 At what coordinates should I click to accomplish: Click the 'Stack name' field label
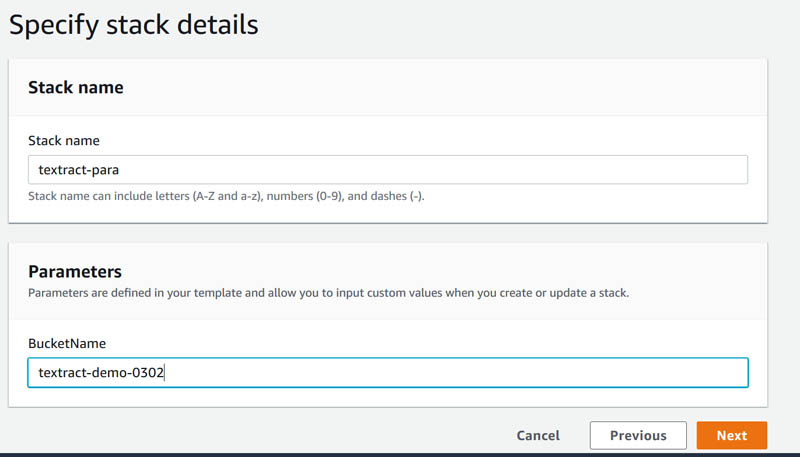coord(64,140)
